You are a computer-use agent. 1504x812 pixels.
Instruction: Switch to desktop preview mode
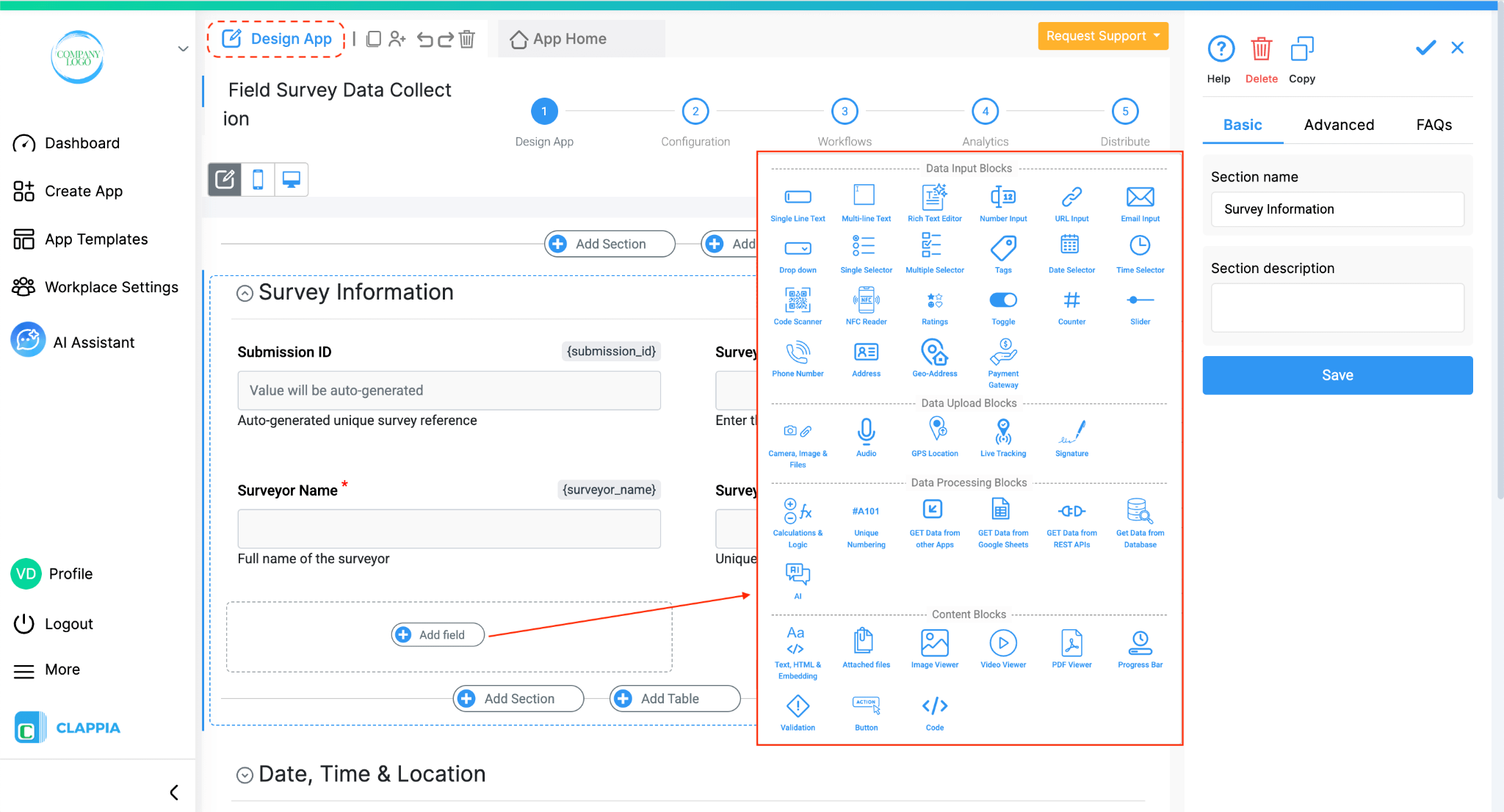pos(291,179)
